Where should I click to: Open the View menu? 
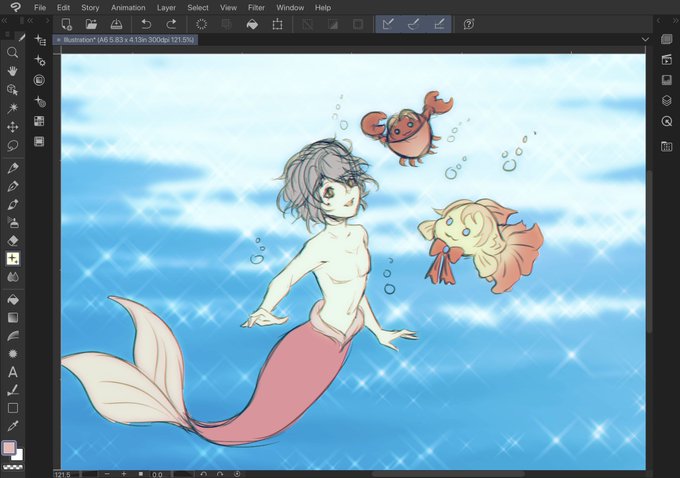coord(228,7)
